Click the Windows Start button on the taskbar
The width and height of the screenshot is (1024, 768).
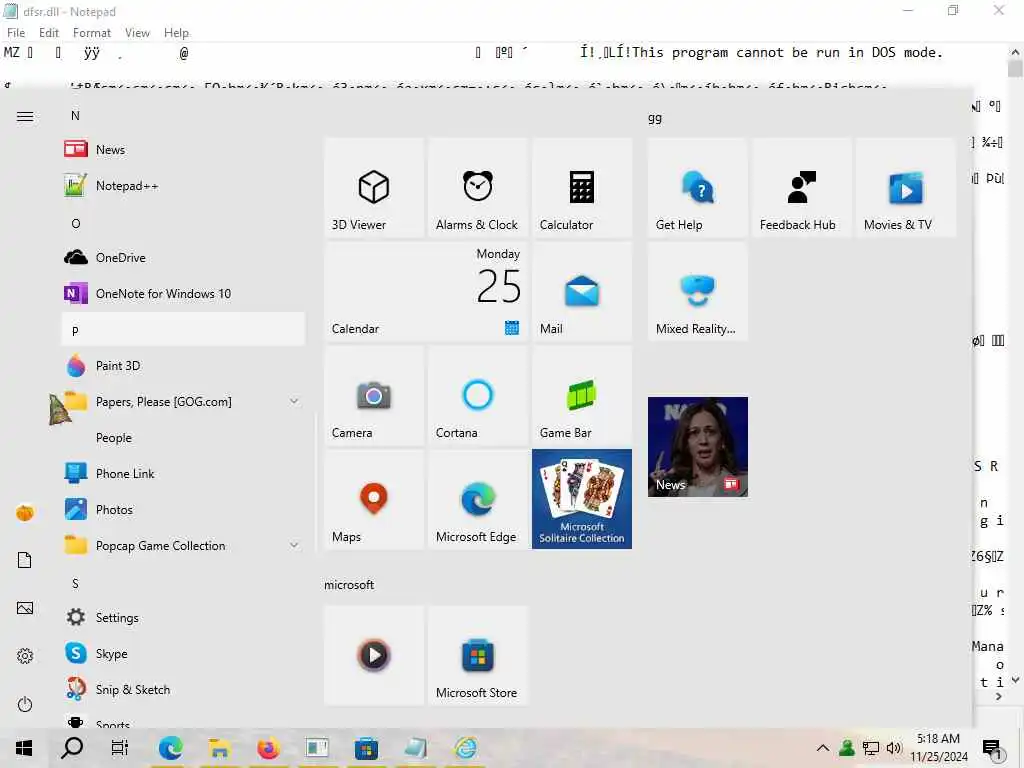click(24, 748)
